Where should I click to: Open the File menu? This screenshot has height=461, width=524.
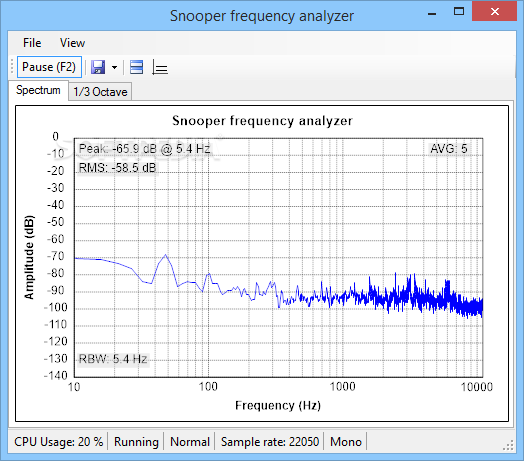[32, 43]
